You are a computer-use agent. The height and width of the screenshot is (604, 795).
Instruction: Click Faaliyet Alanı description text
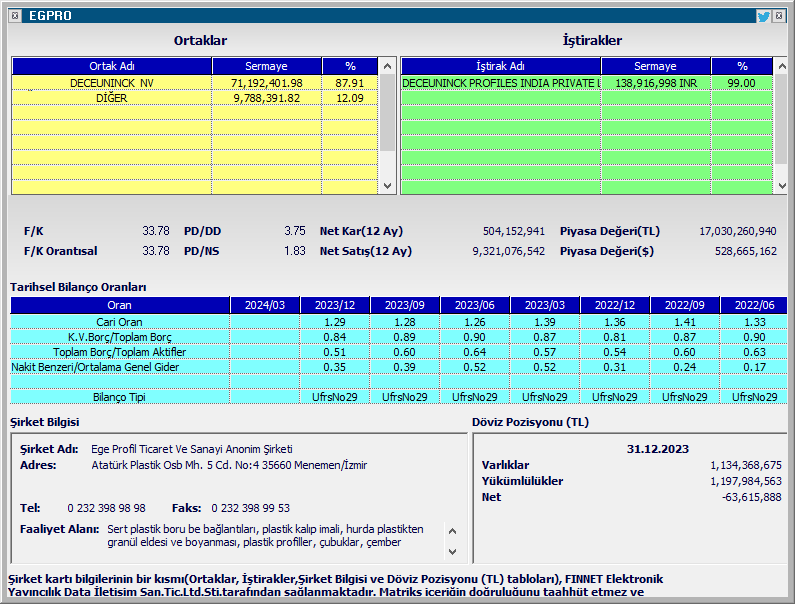click(x=265, y=536)
